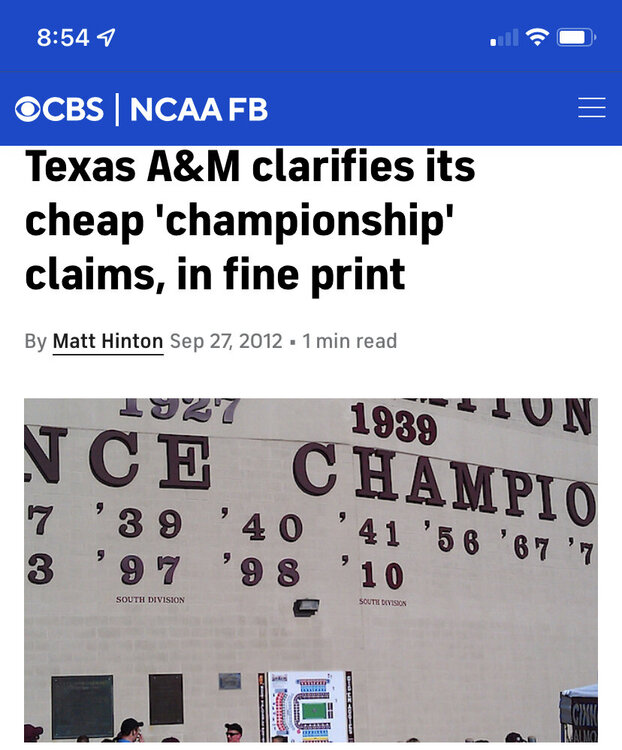Click the 1939 year lettering in the photo
Screen dimensions: 622x750
point(393,425)
